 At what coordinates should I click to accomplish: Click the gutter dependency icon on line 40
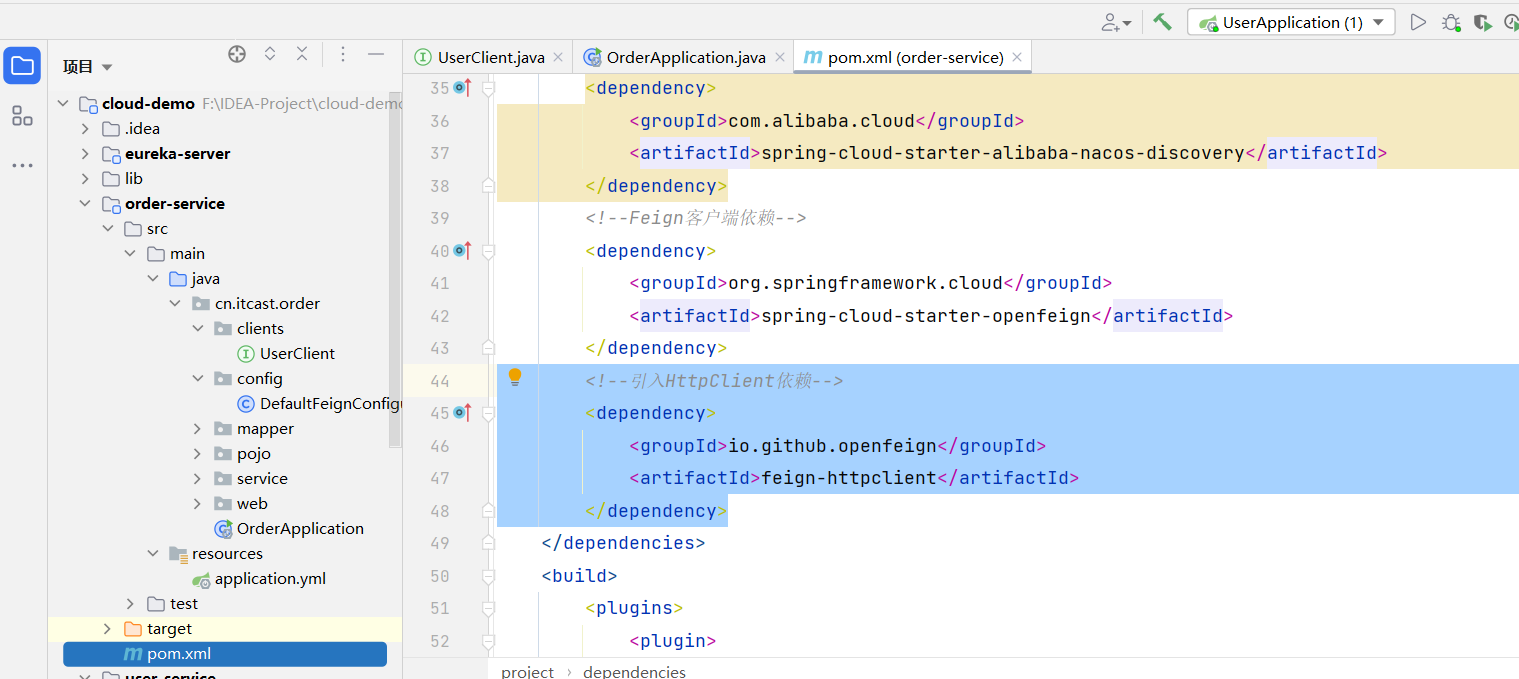462,251
